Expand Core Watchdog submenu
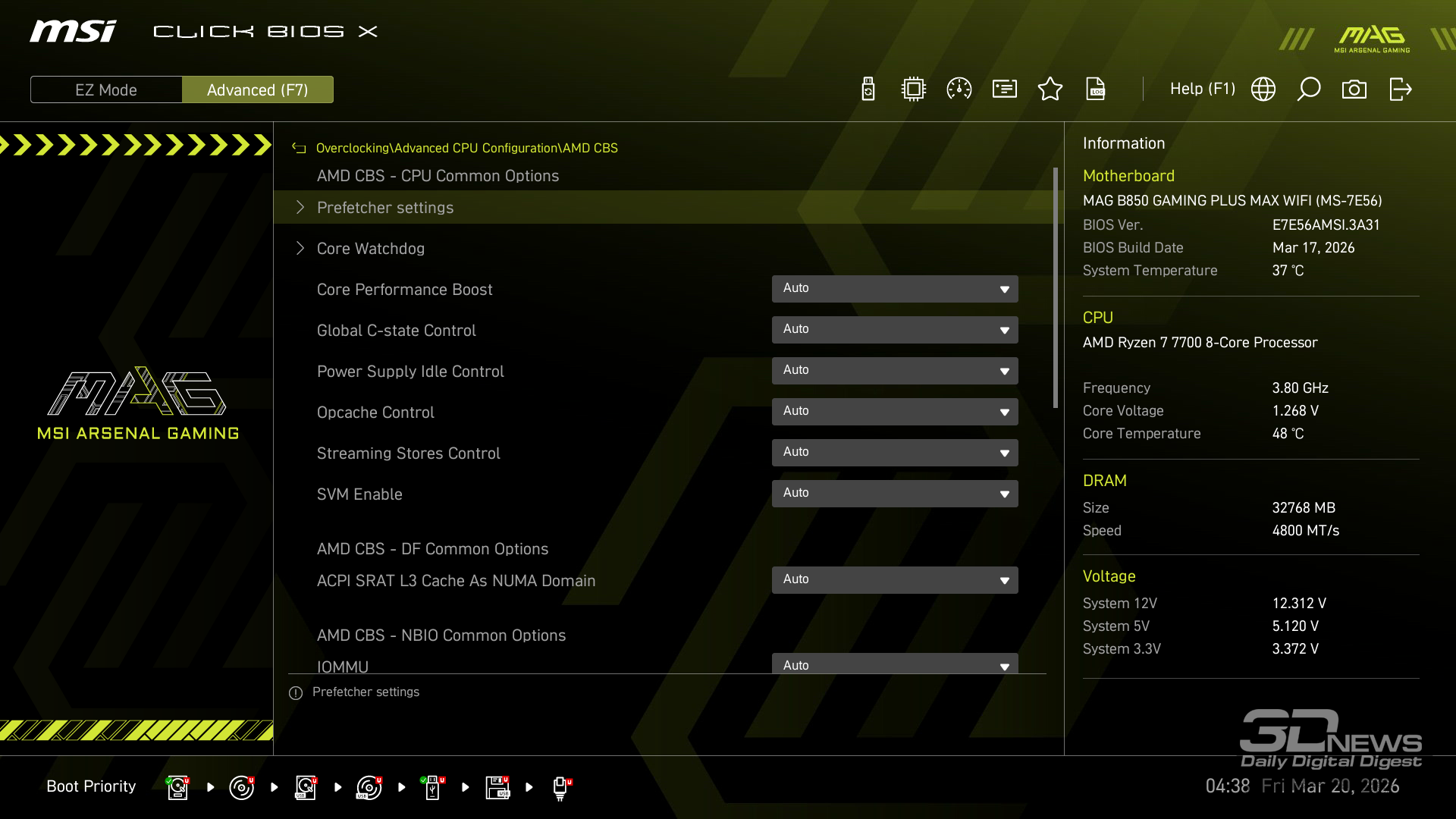This screenshot has width=1456, height=819. pos(371,249)
